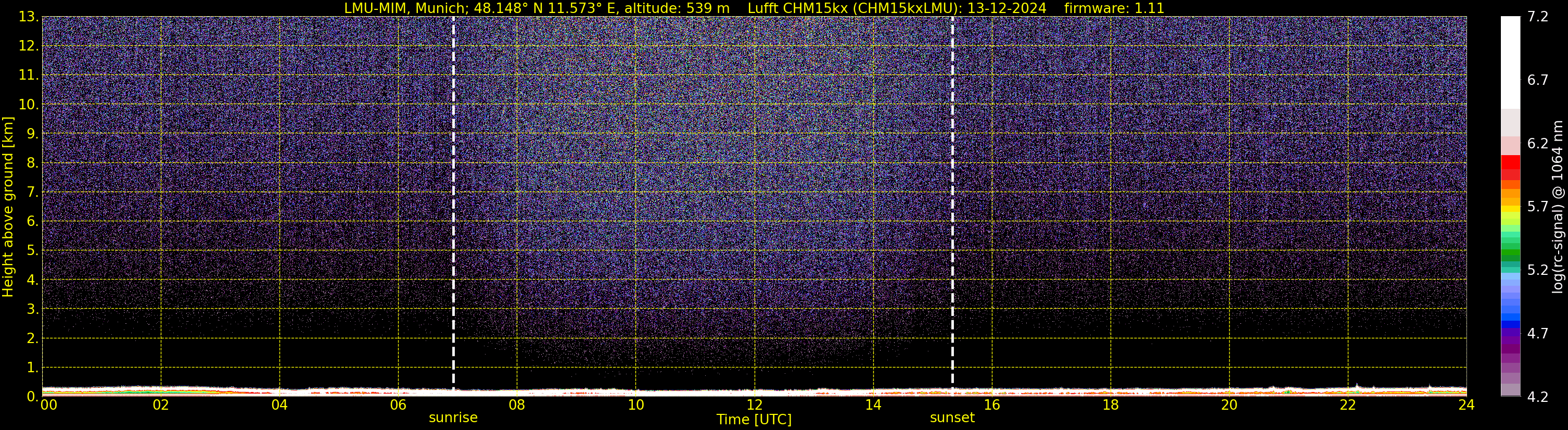Click the "sunrise" label below the time axis

(453, 418)
